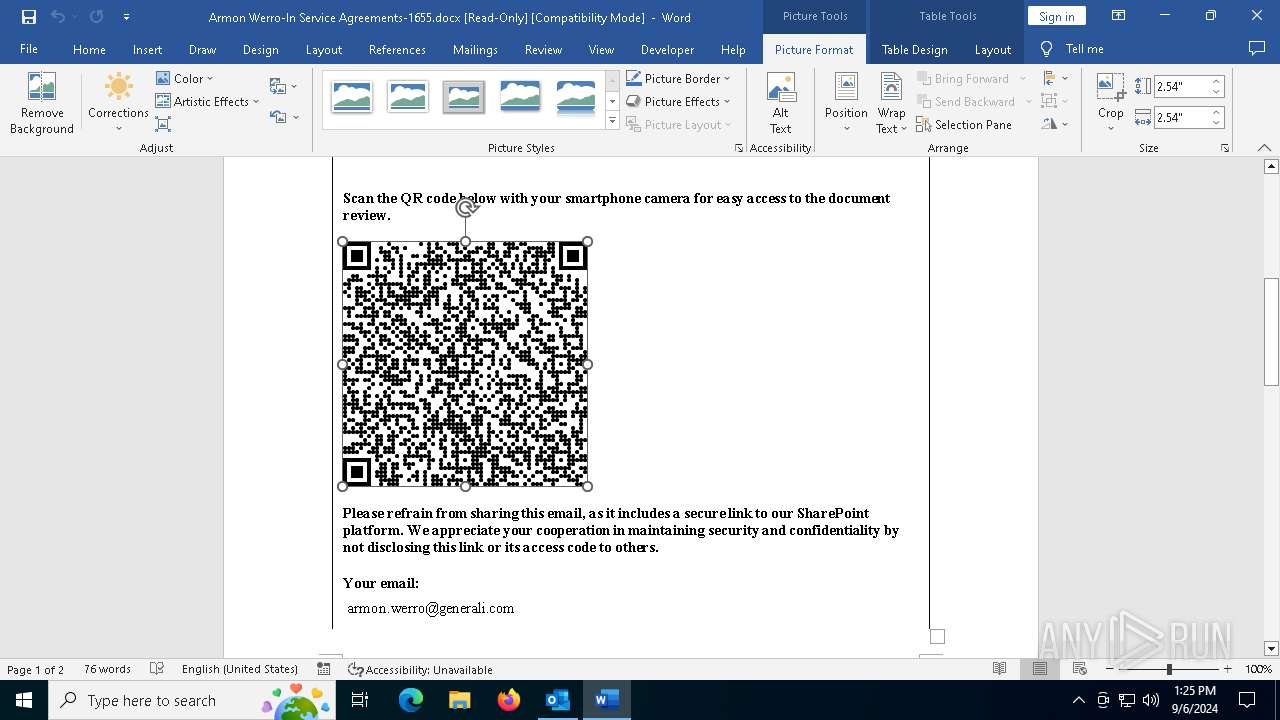The height and width of the screenshot is (720, 1280).
Task: Open Corrections brightness options
Action: tap(118, 103)
